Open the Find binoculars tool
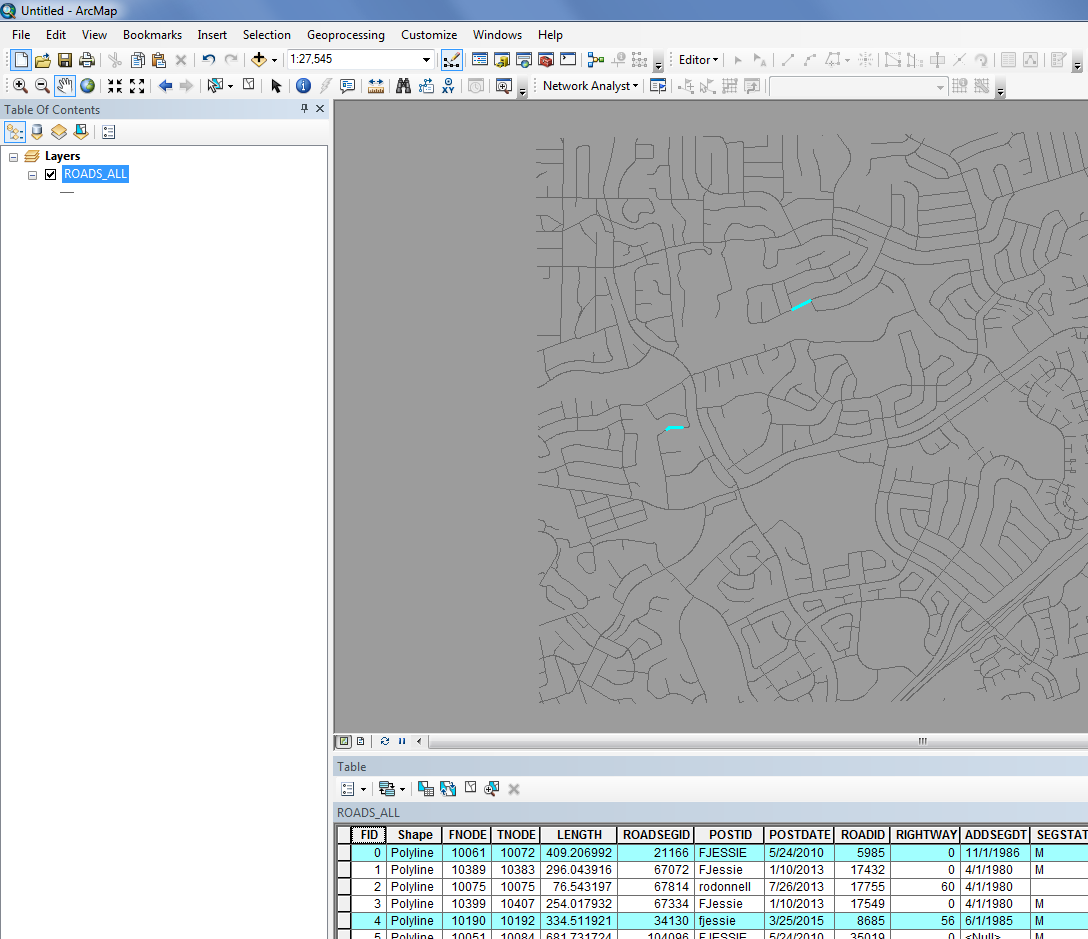The height and width of the screenshot is (939, 1088). [403, 86]
